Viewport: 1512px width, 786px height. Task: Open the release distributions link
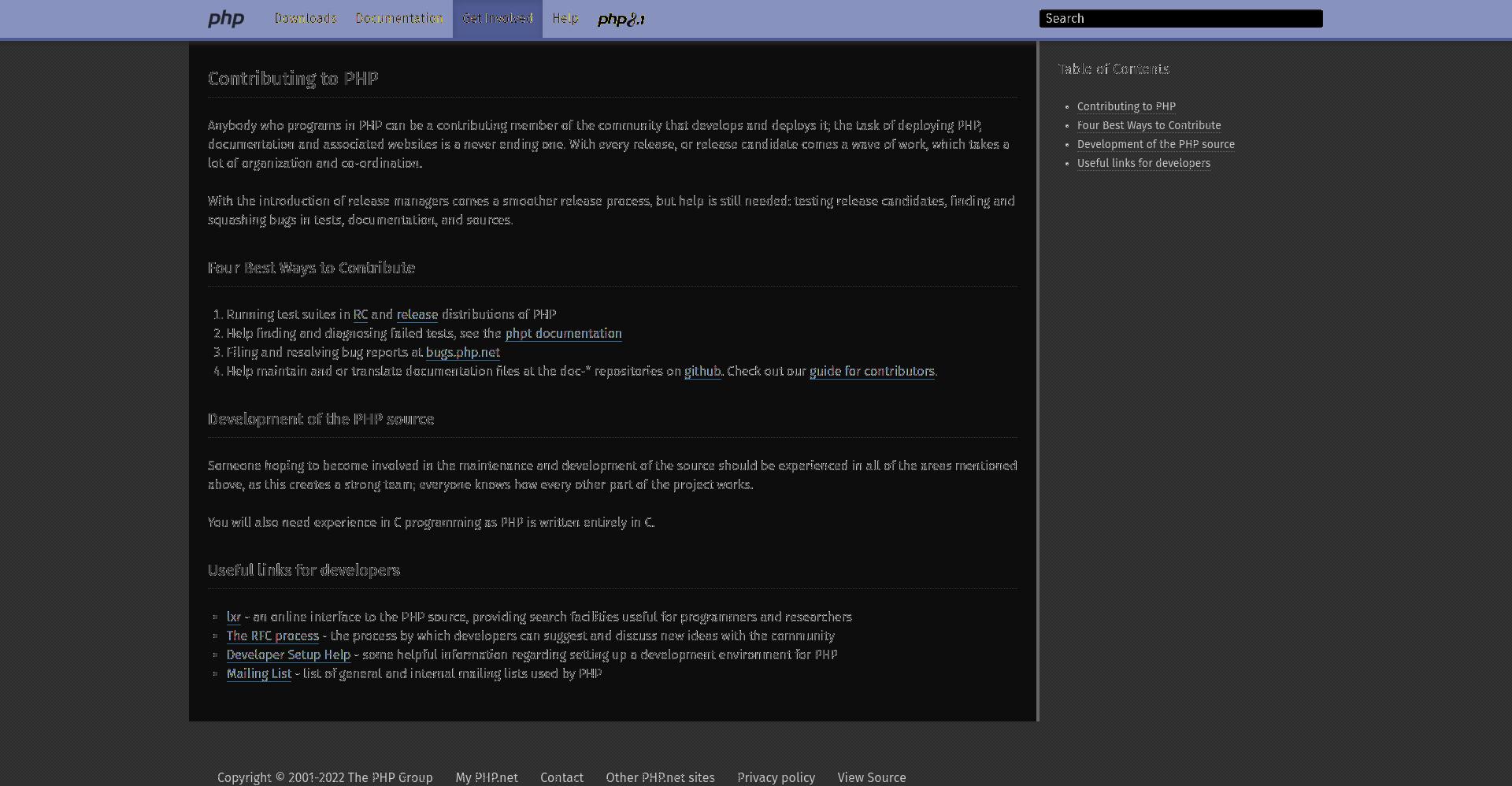point(417,314)
